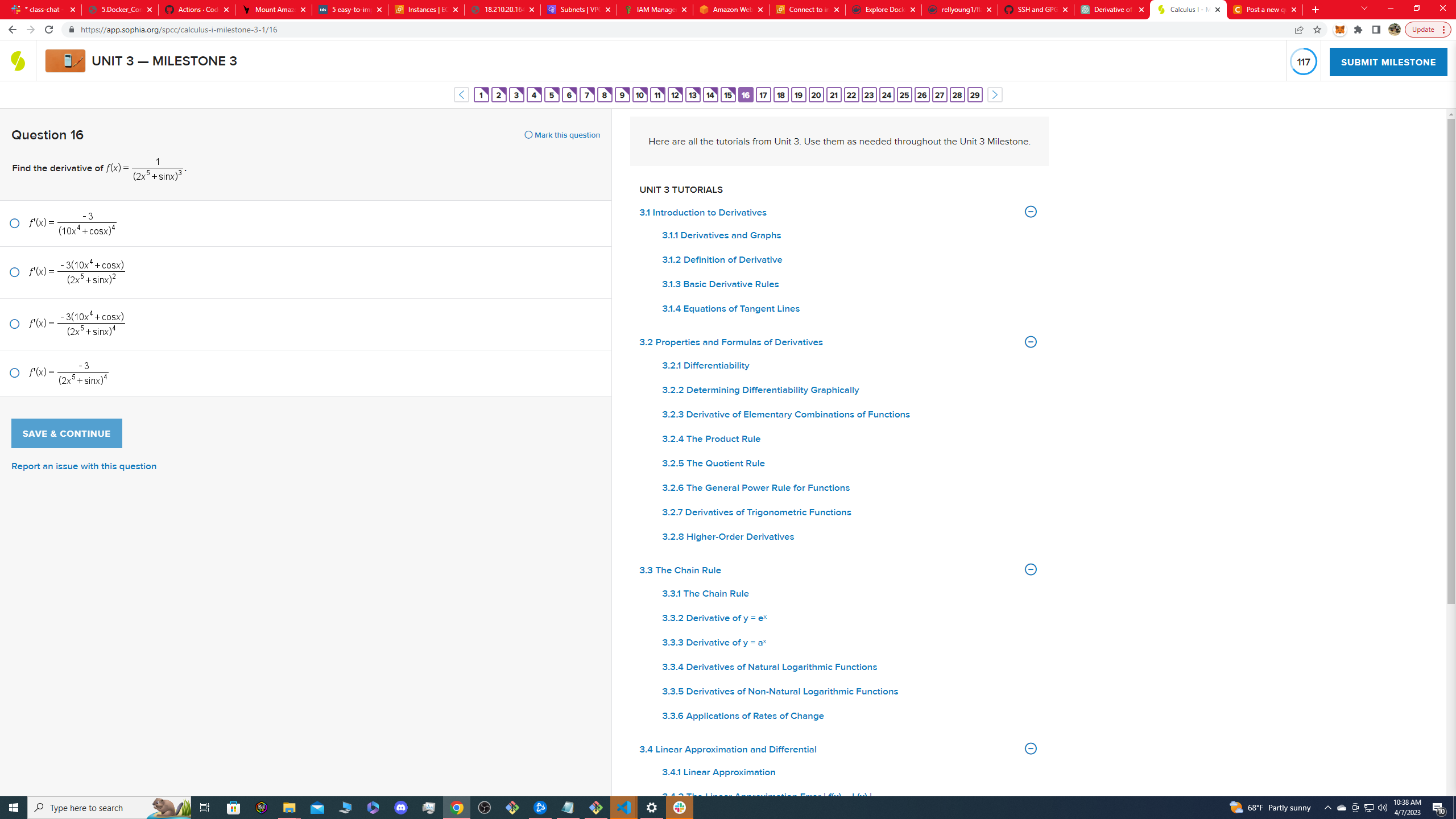Click the next question arrow icon
This screenshot has height=819, width=1456.
coord(994,95)
